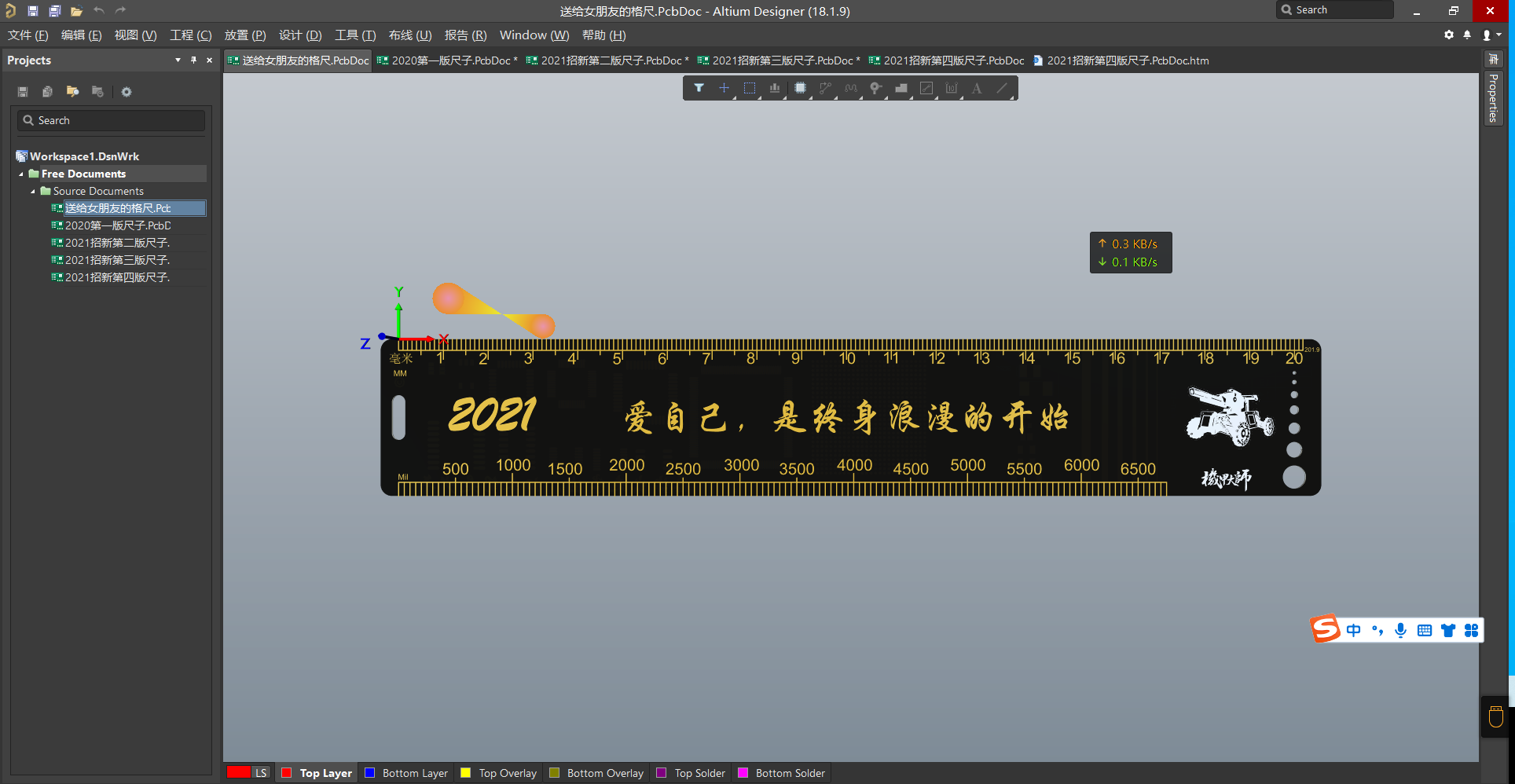The image size is (1515, 784).
Task: Click the Altium logo icon
Action: click(x=10, y=10)
